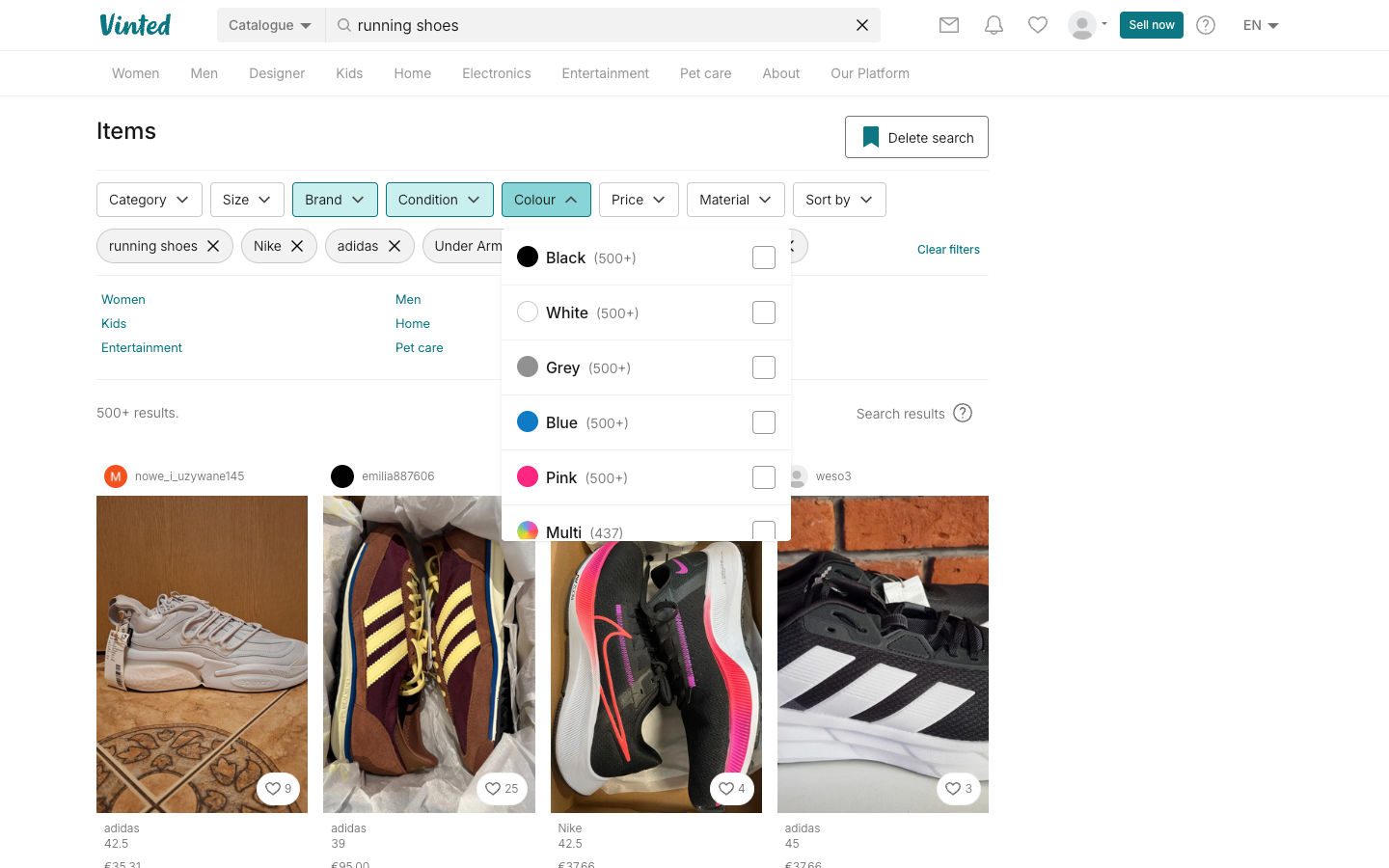Select the blue colour swatch

click(528, 421)
